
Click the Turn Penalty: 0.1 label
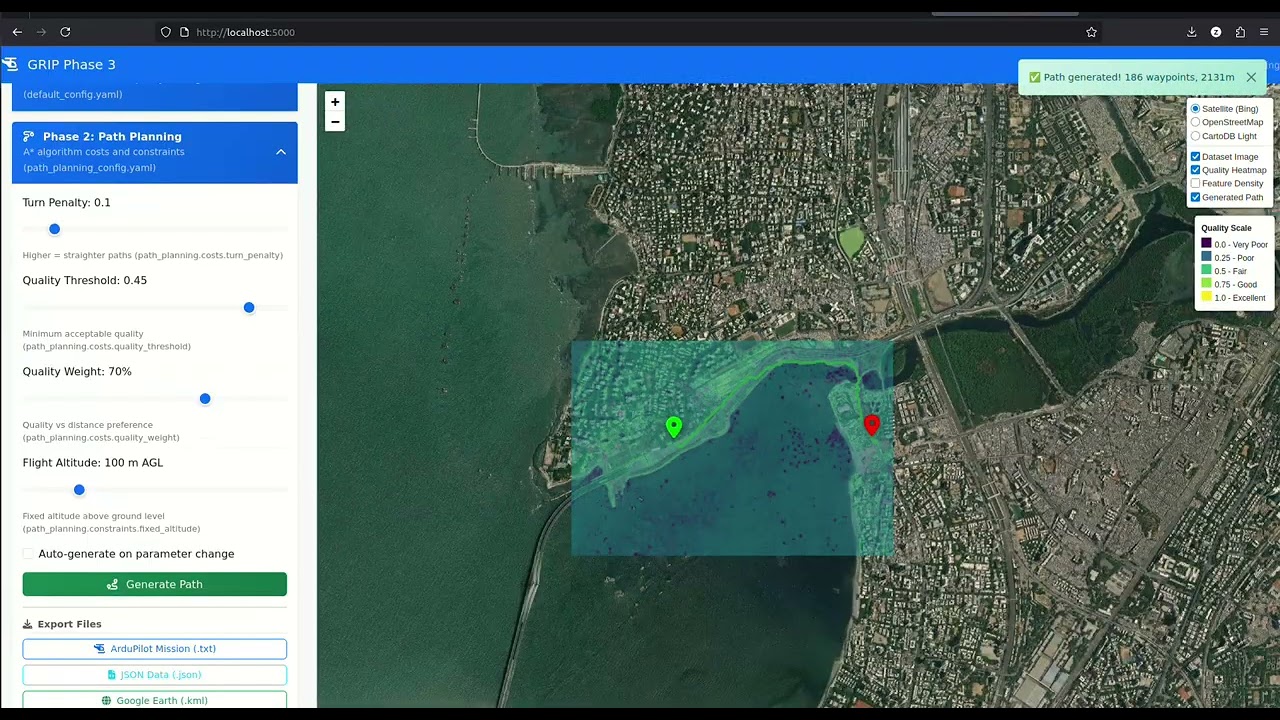point(67,203)
